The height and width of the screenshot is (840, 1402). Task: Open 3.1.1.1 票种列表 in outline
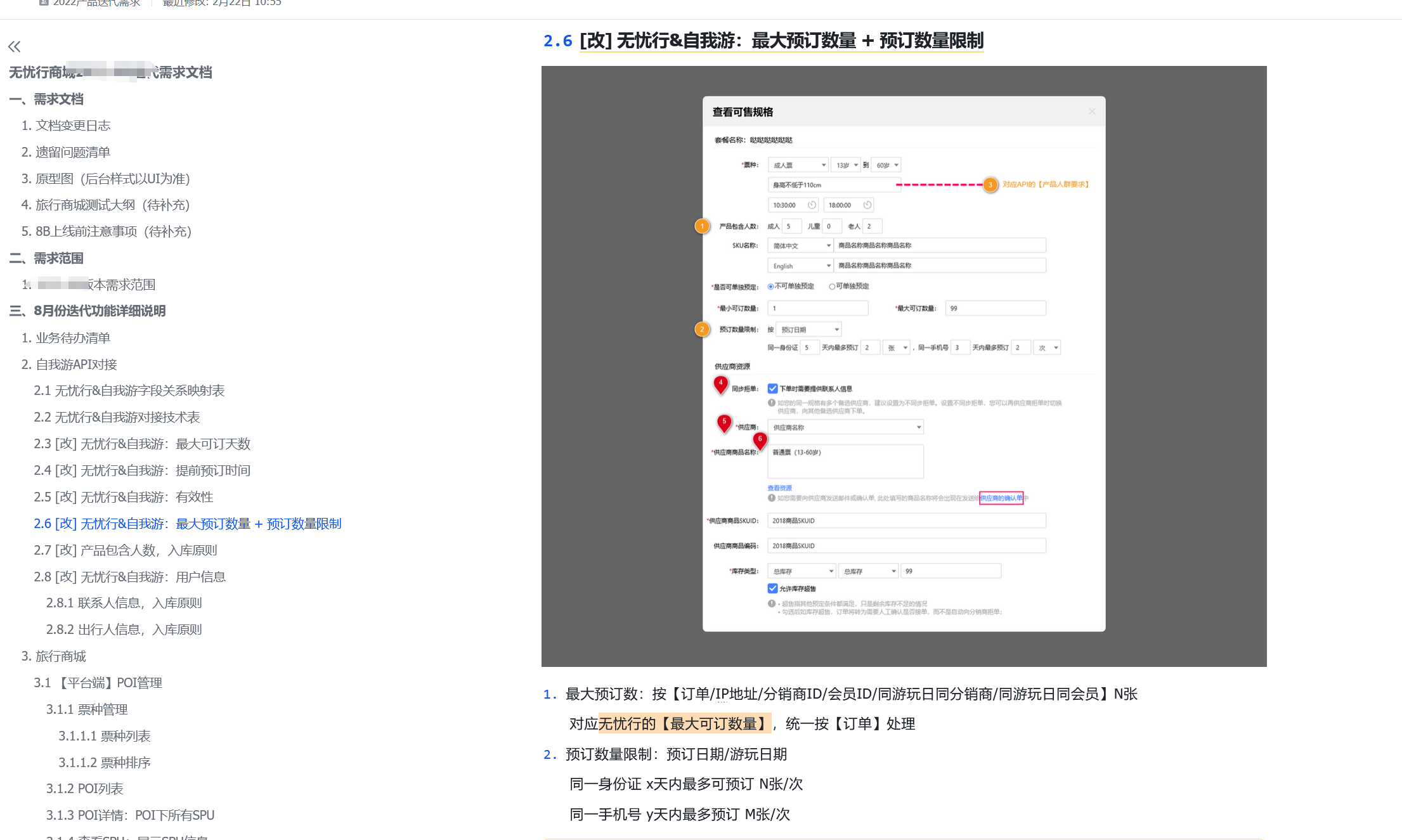105,736
